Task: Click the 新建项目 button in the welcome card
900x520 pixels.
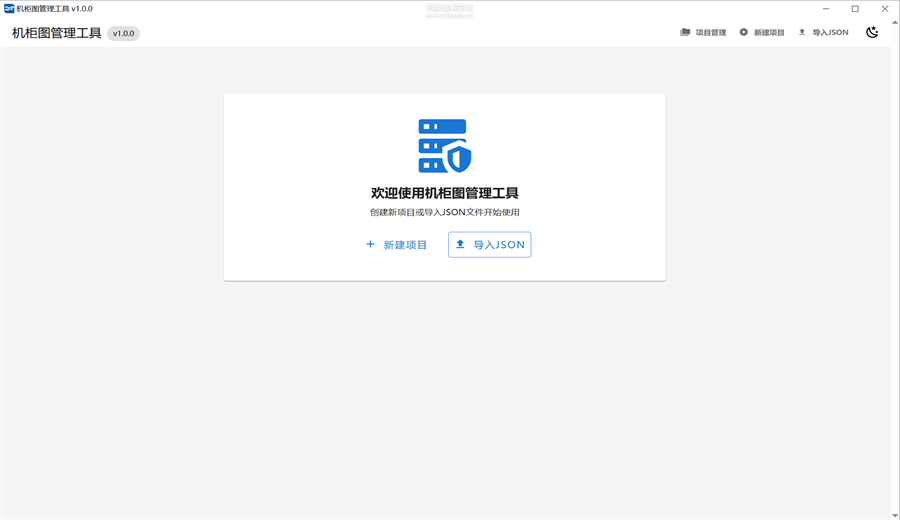Action: (x=397, y=245)
